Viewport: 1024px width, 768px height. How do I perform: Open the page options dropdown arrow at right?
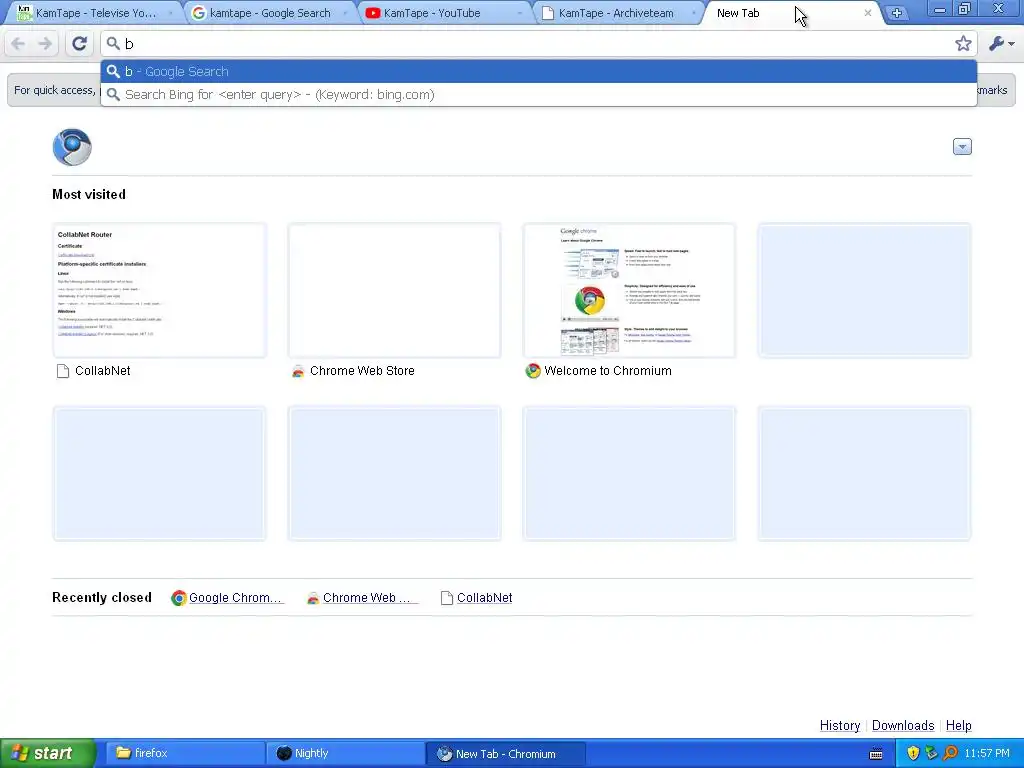(x=962, y=147)
